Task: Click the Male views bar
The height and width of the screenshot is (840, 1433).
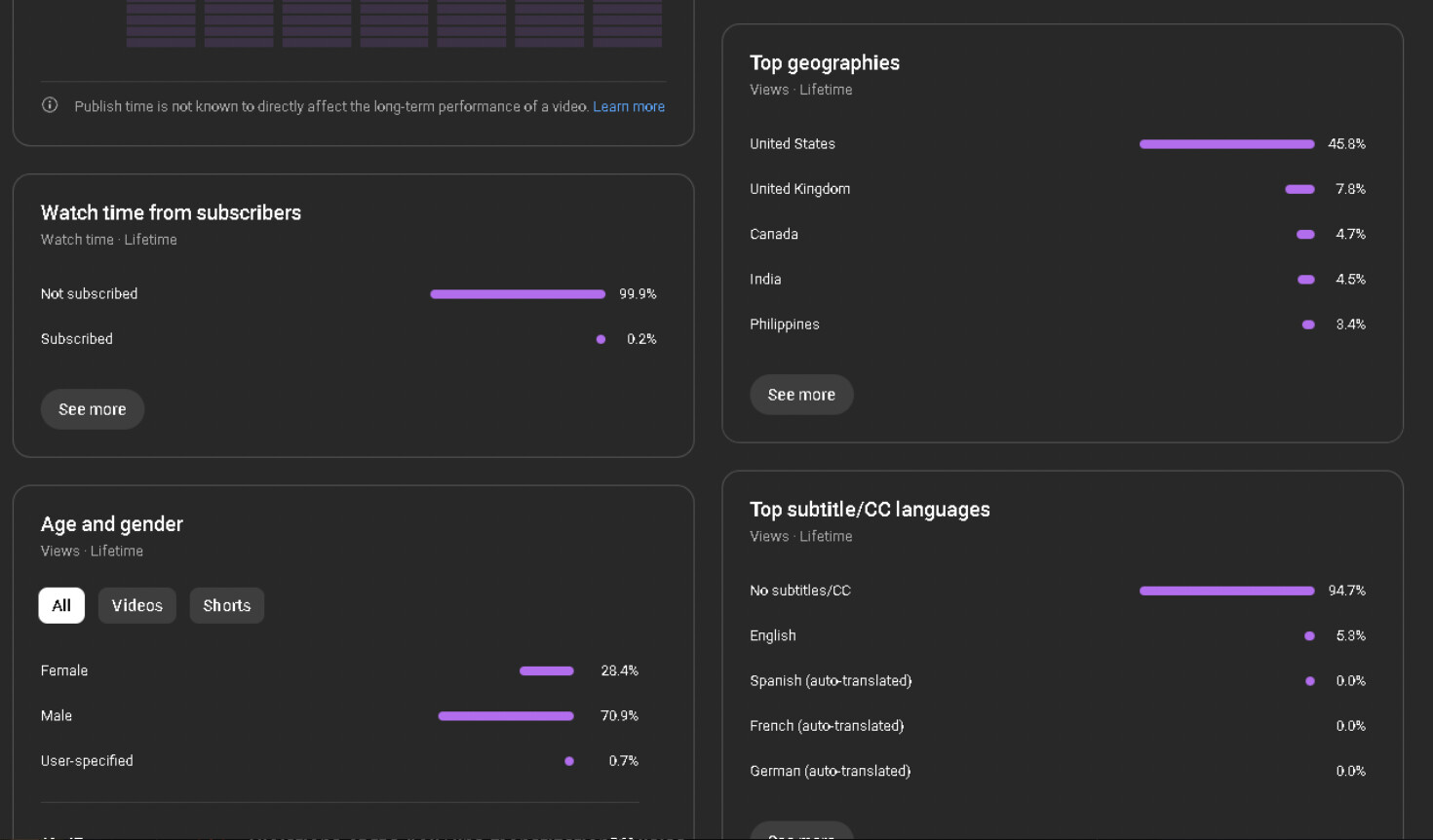Action: tap(506, 716)
